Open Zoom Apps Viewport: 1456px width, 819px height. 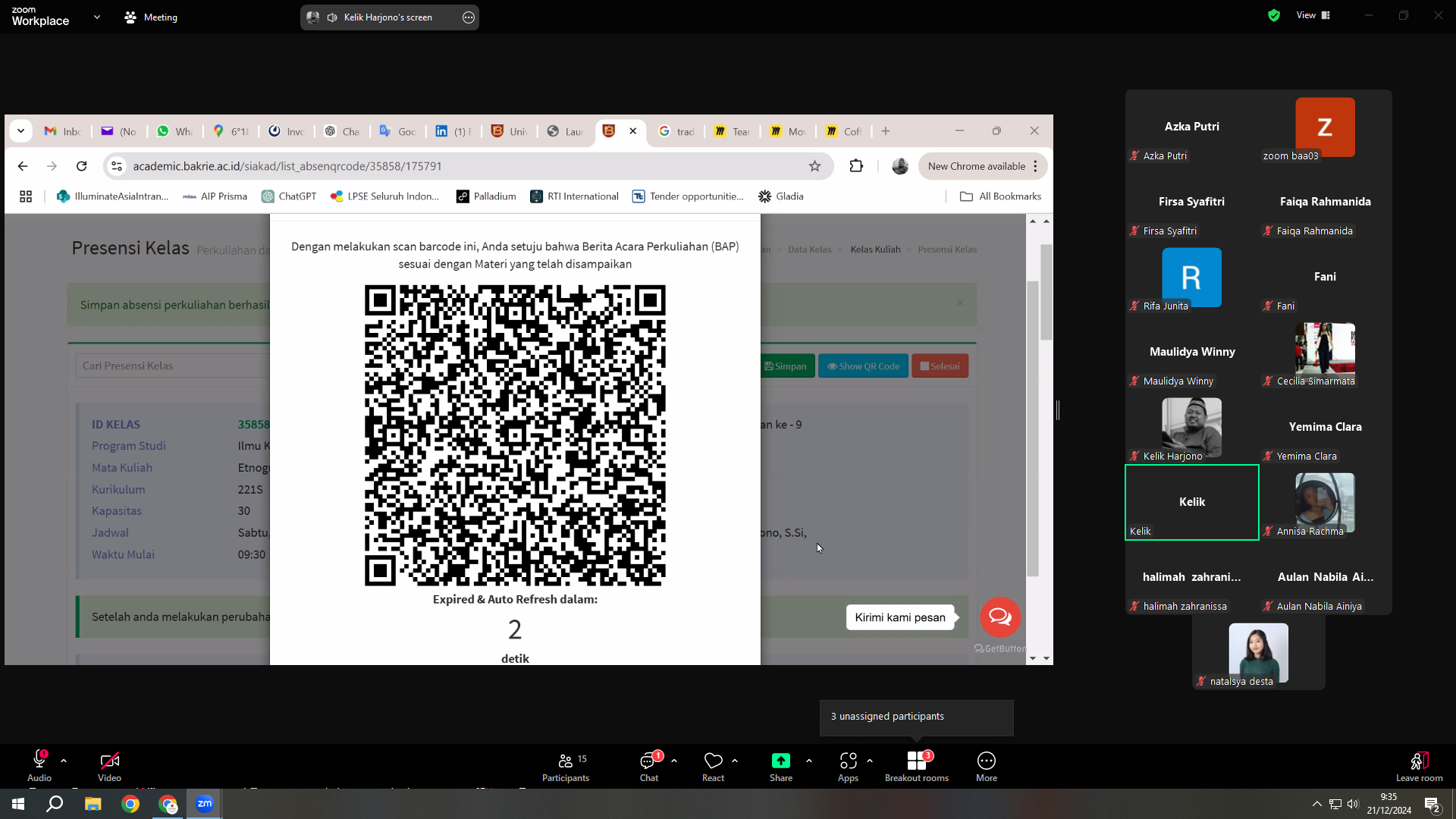point(848,766)
